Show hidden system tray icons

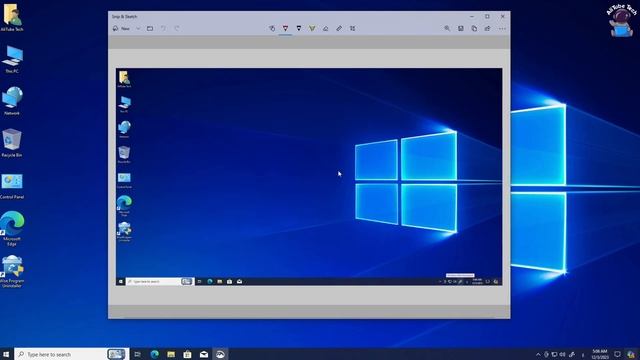(538, 354)
